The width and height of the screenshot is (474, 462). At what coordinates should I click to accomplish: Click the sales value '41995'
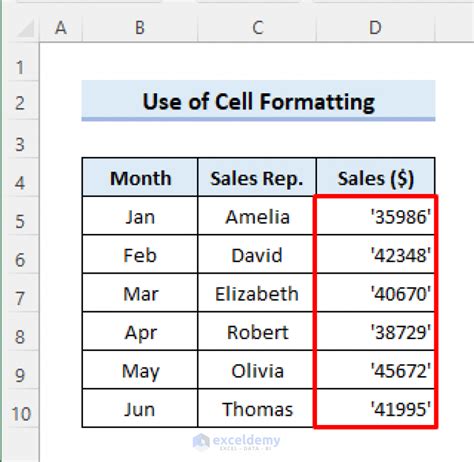(x=376, y=408)
